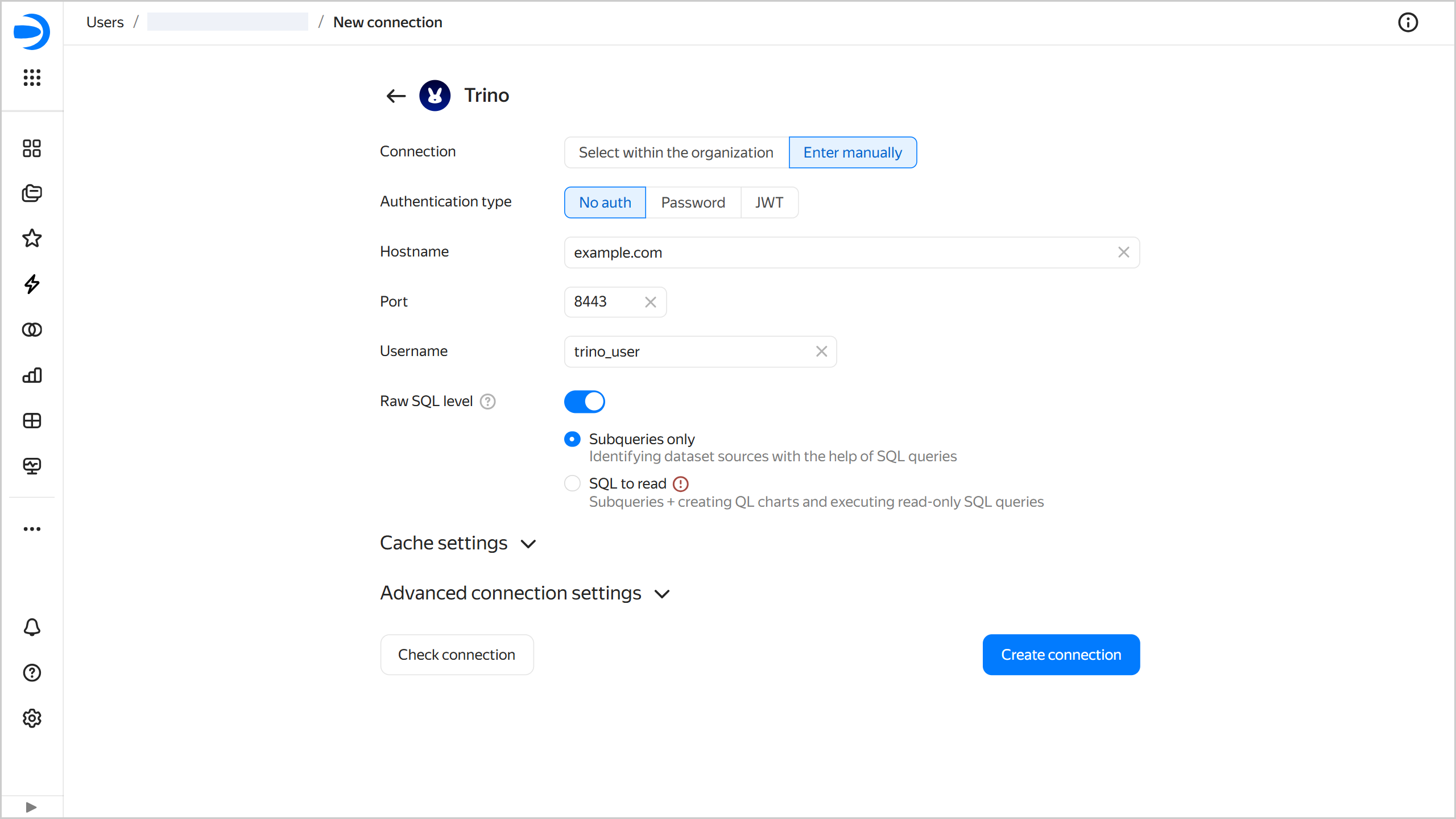Click 'Identifying dataset sources' description text
The image size is (1456, 819).
tap(773, 456)
